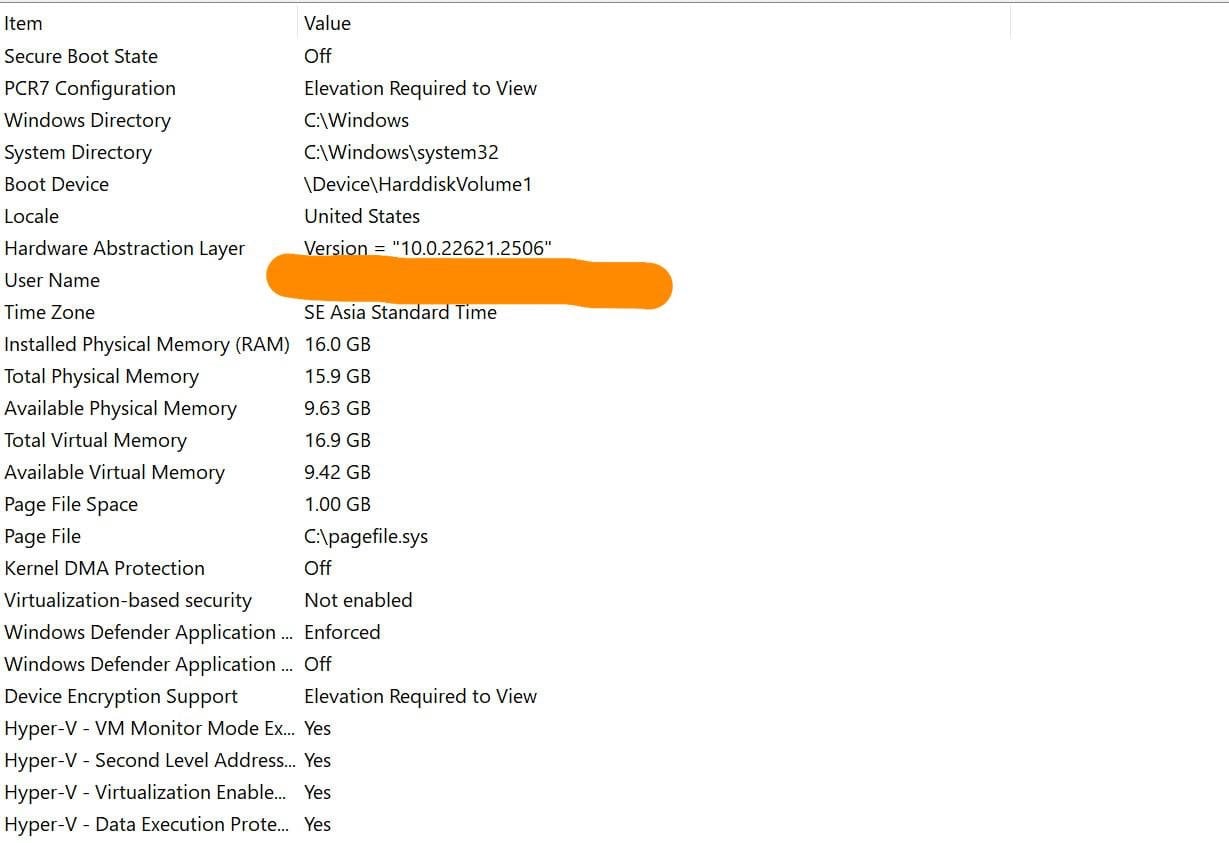1229x843 pixels.
Task: Click the Total Virtual Memory item
Action: 96,440
